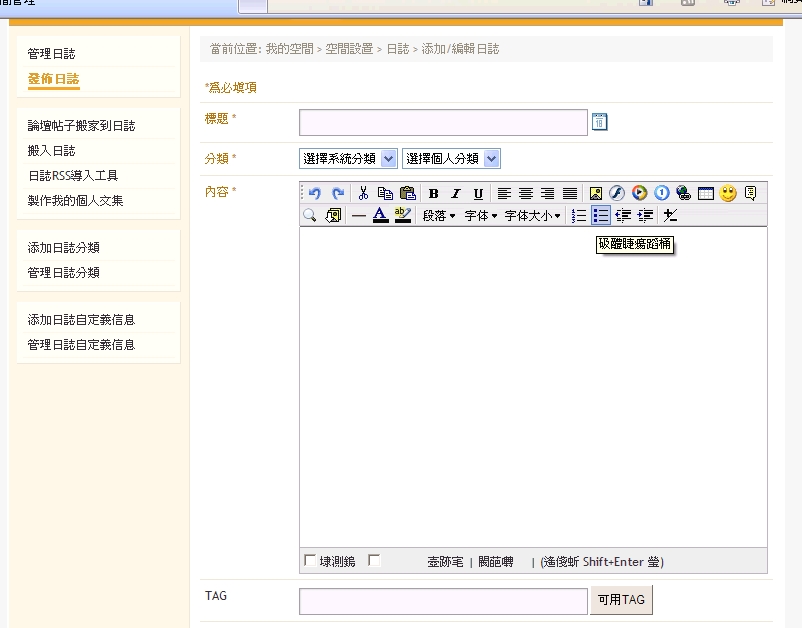Insert horizontal rule line

[x=359, y=216]
